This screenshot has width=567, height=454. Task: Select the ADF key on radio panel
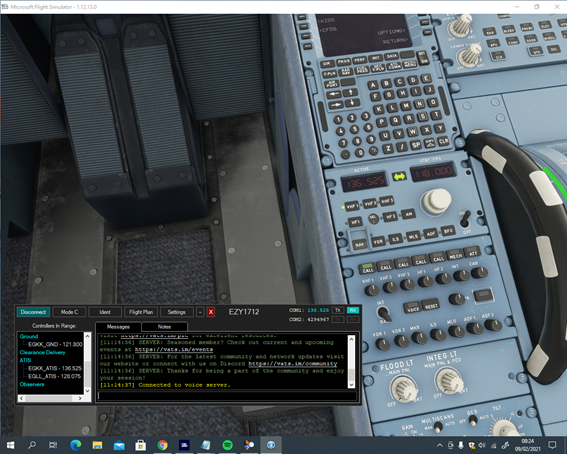[x=431, y=234]
